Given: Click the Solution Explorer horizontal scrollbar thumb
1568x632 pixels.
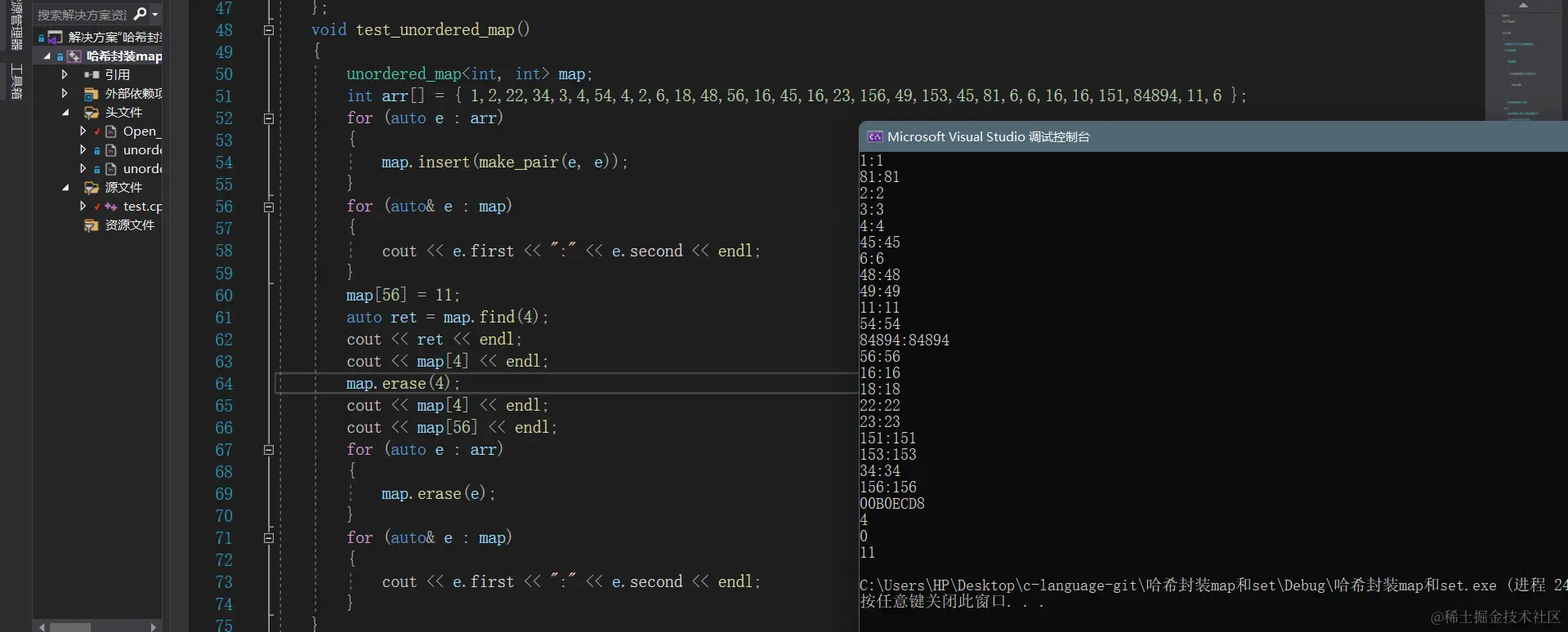Looking at the screenshot, I should (70, 627).
